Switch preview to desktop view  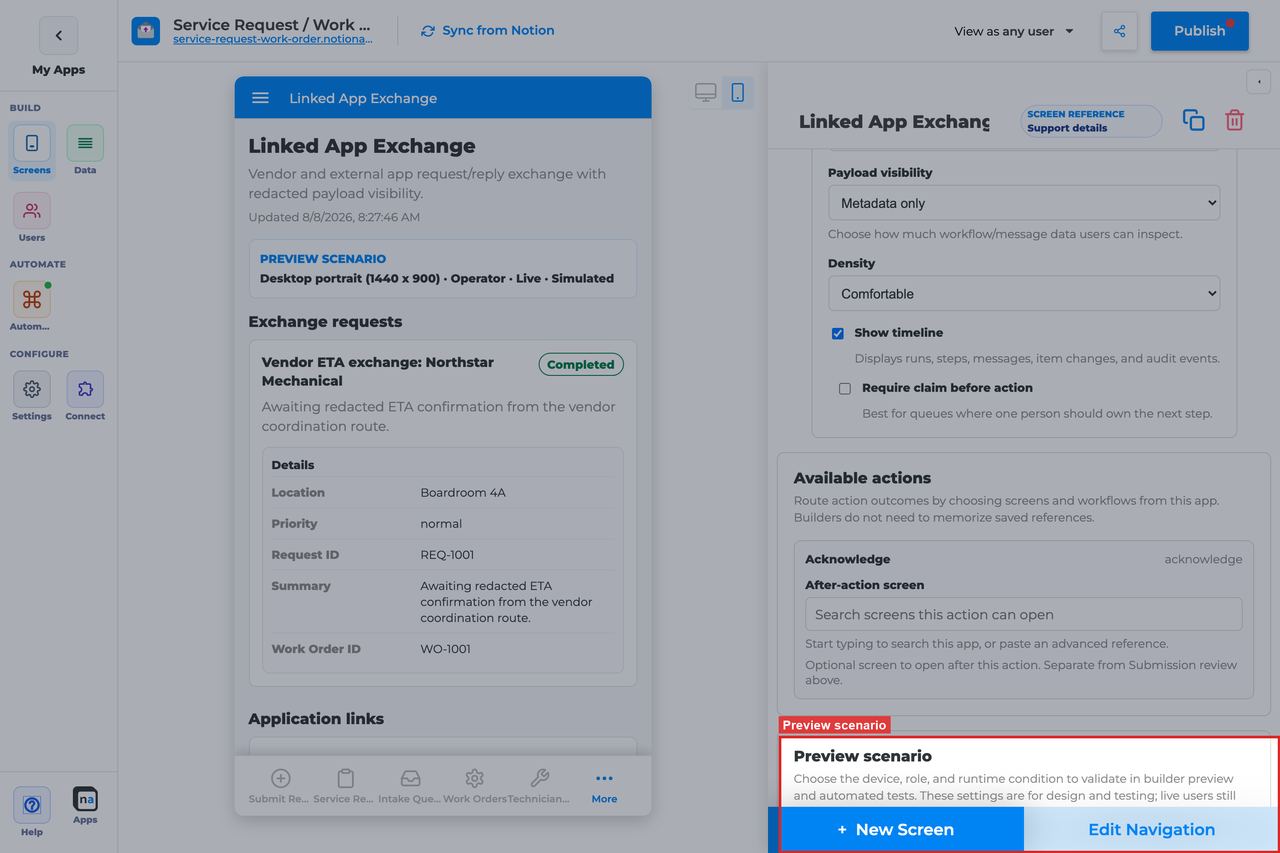706,93
